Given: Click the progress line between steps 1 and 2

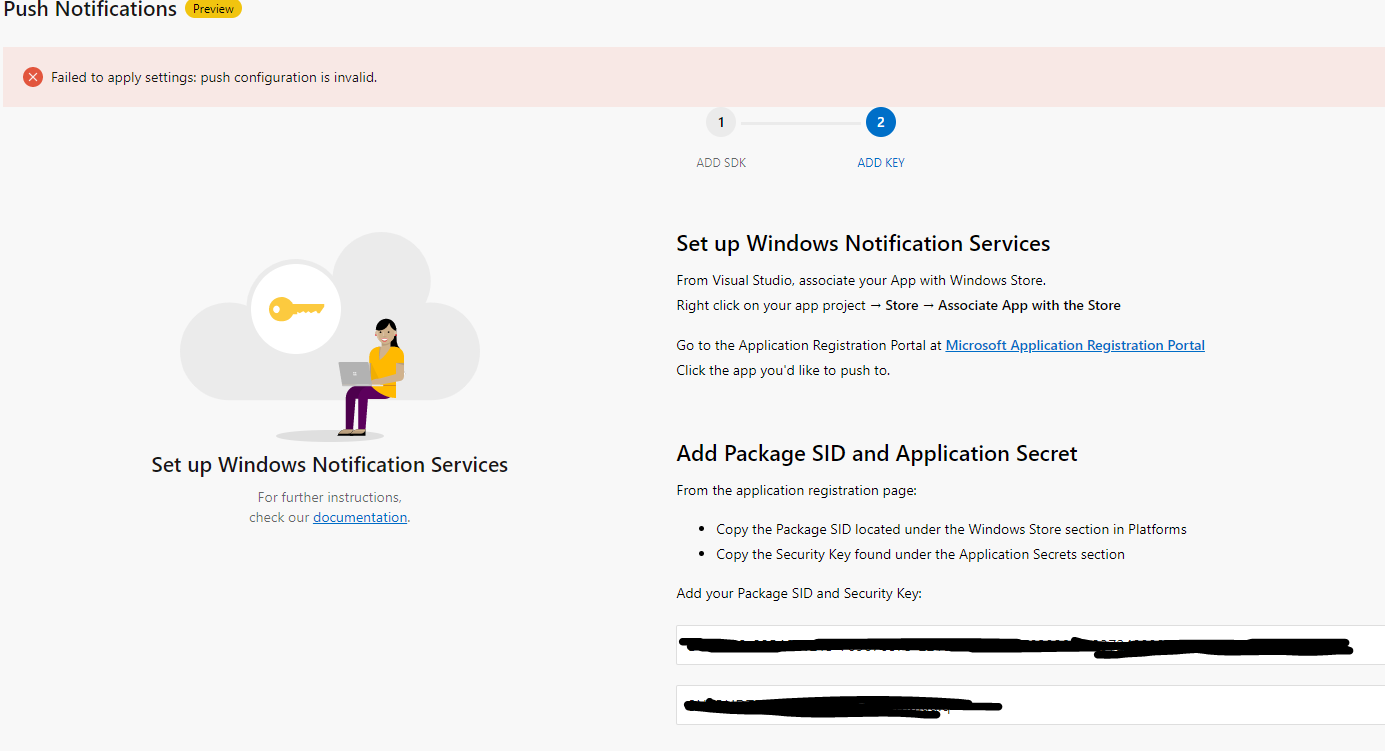Looking at the screenshot, I should pyautogui.click(x=800, y=121).
